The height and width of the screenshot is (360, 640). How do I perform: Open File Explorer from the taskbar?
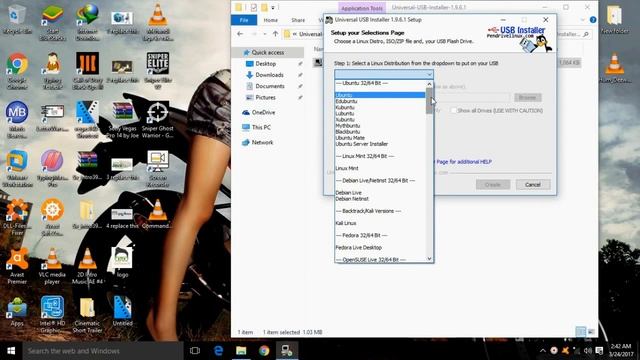tap(241, 351)
